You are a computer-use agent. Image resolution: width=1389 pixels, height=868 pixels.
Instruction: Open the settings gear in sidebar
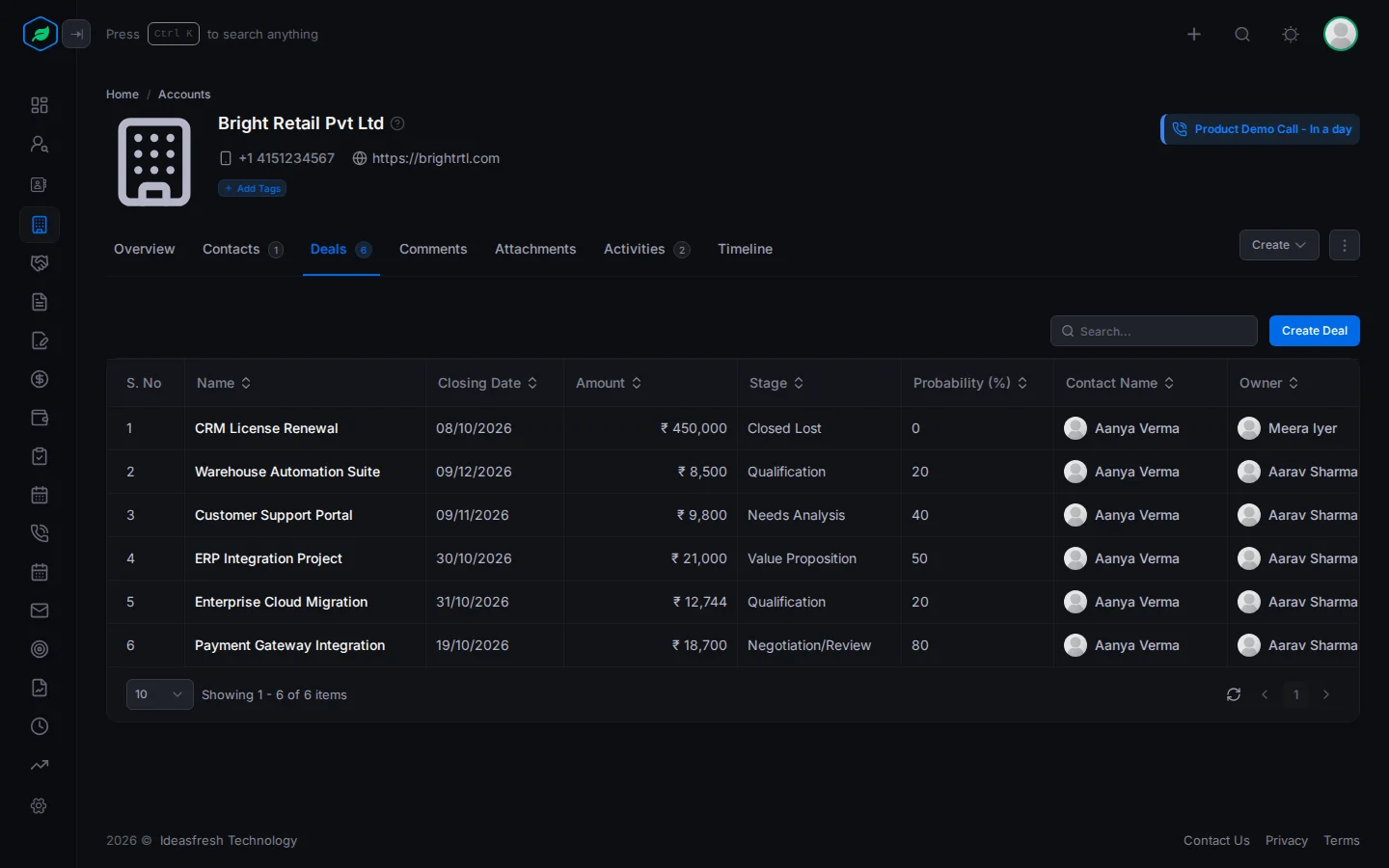(40, 805)
